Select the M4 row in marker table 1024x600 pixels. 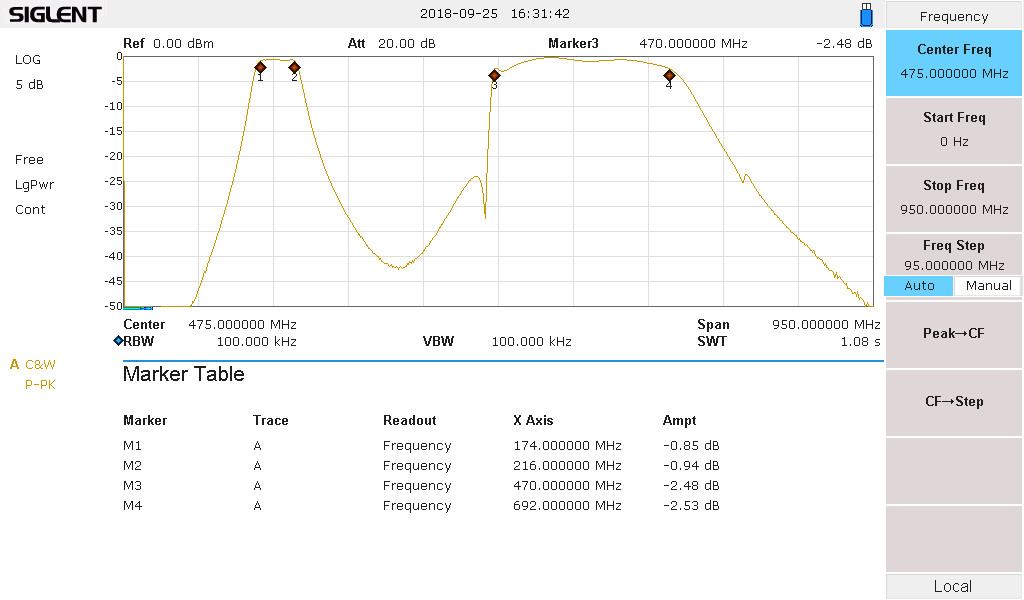pos(421,505)
